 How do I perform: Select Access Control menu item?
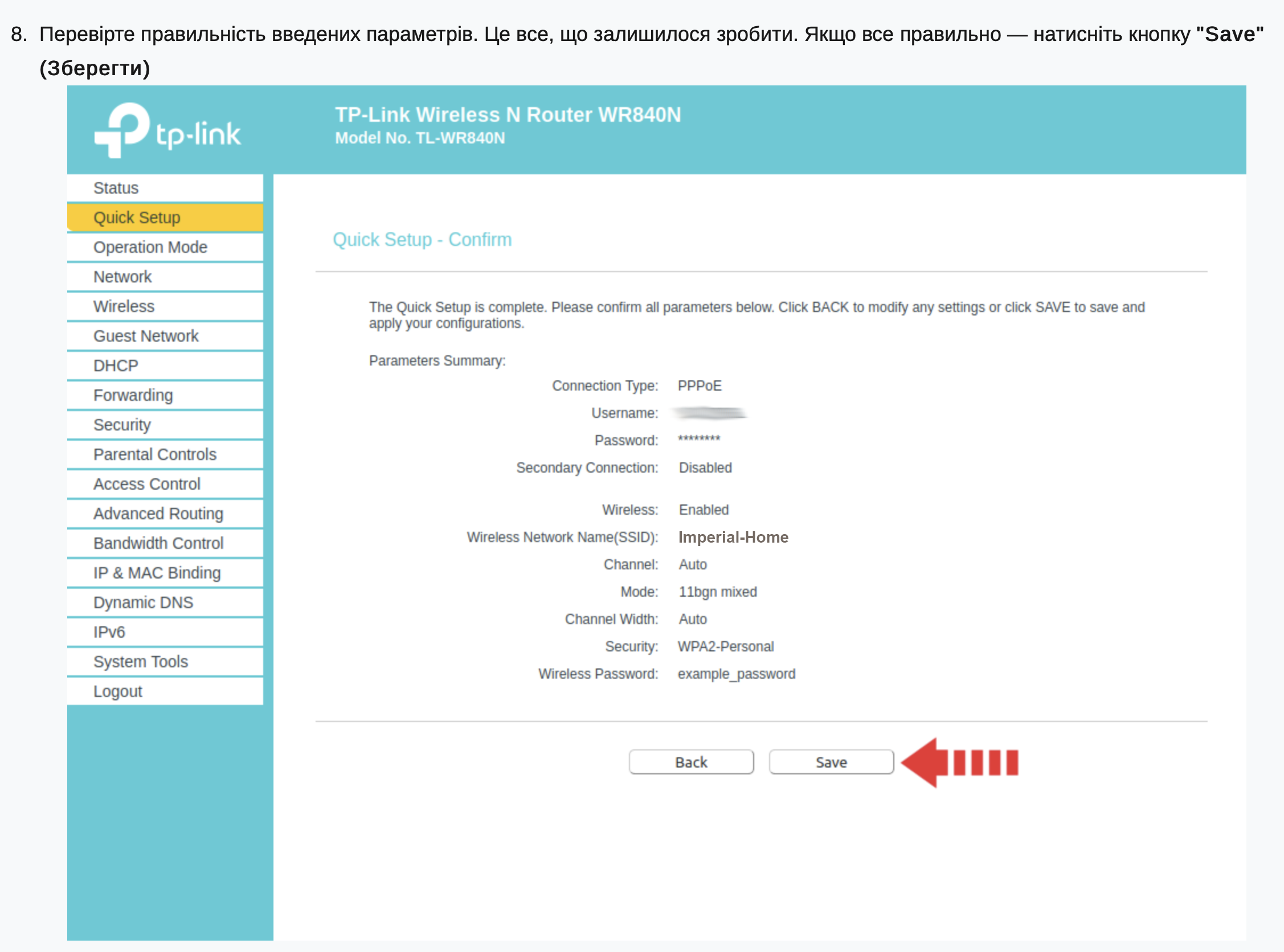coord(146,484)
